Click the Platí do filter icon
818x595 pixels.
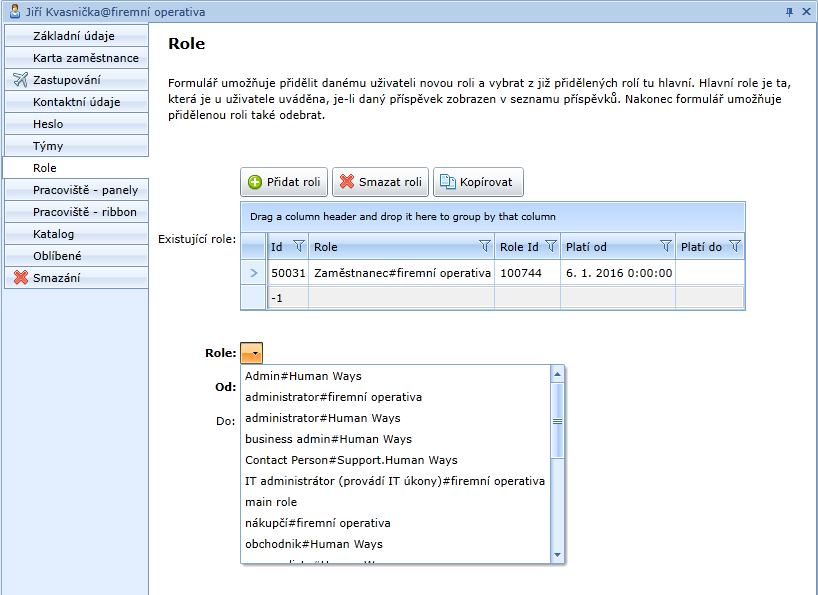click(735, 246)
